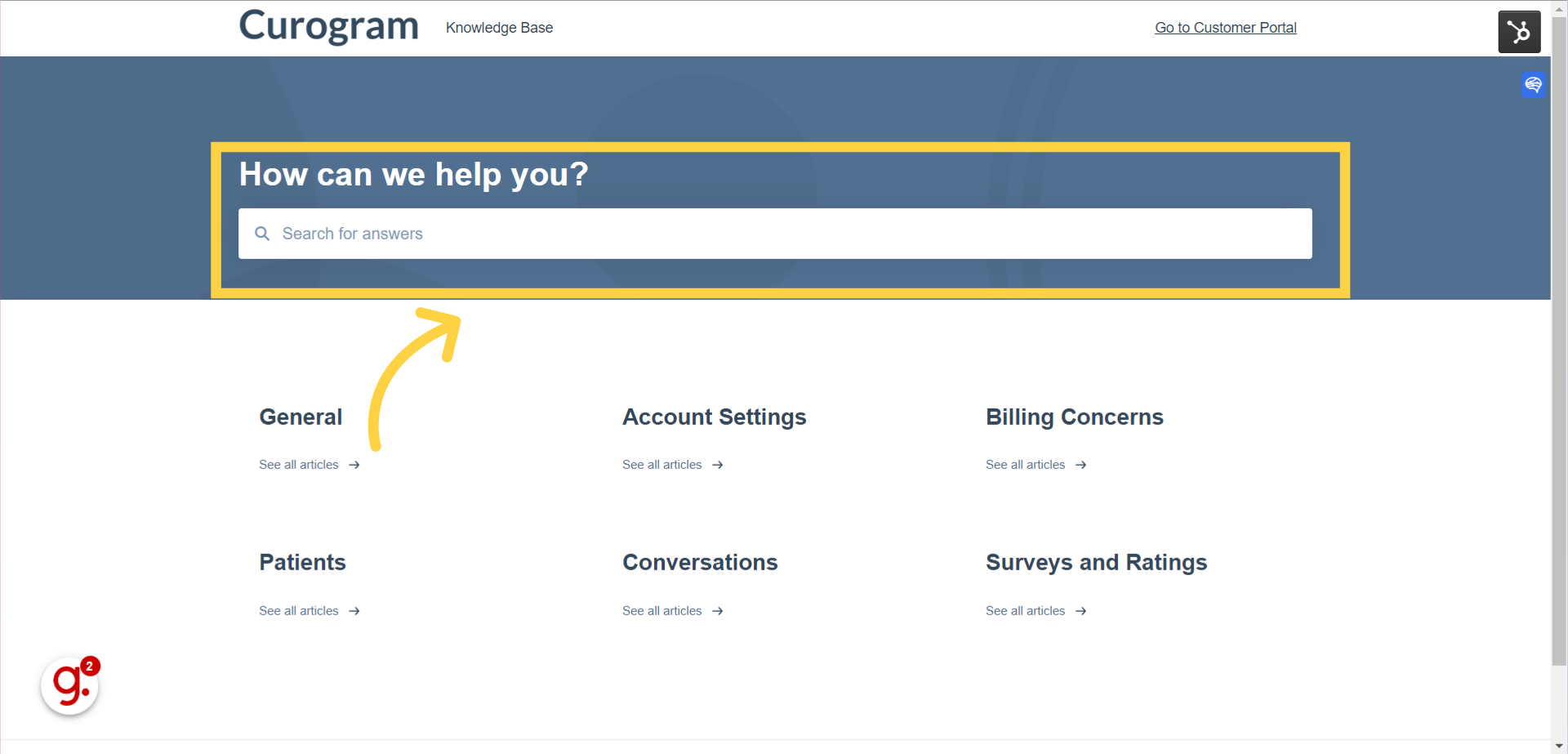Go to Customer Portal link
Image resolution: width=1568 pixels, height=754 pixels.
click(x=1225, y=28)
